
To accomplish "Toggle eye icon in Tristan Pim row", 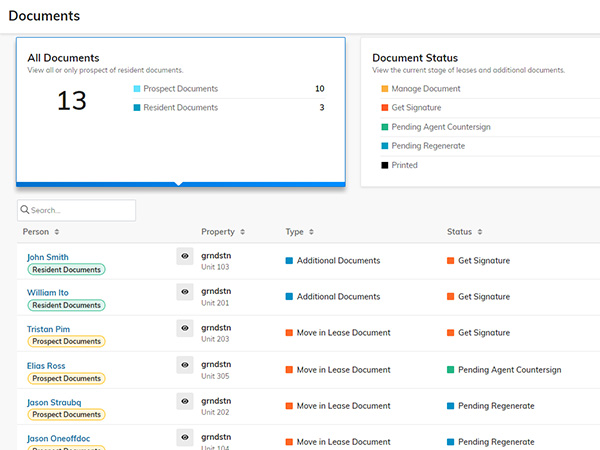I will tap(185, 328).
